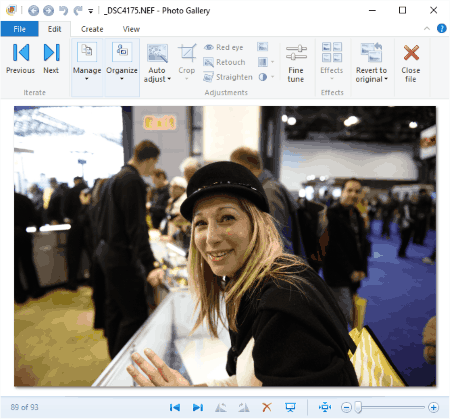The height and width of the screenshot is (419, 450).
Task: Open the Help question mark icon
Action: (x=442, y=29)
